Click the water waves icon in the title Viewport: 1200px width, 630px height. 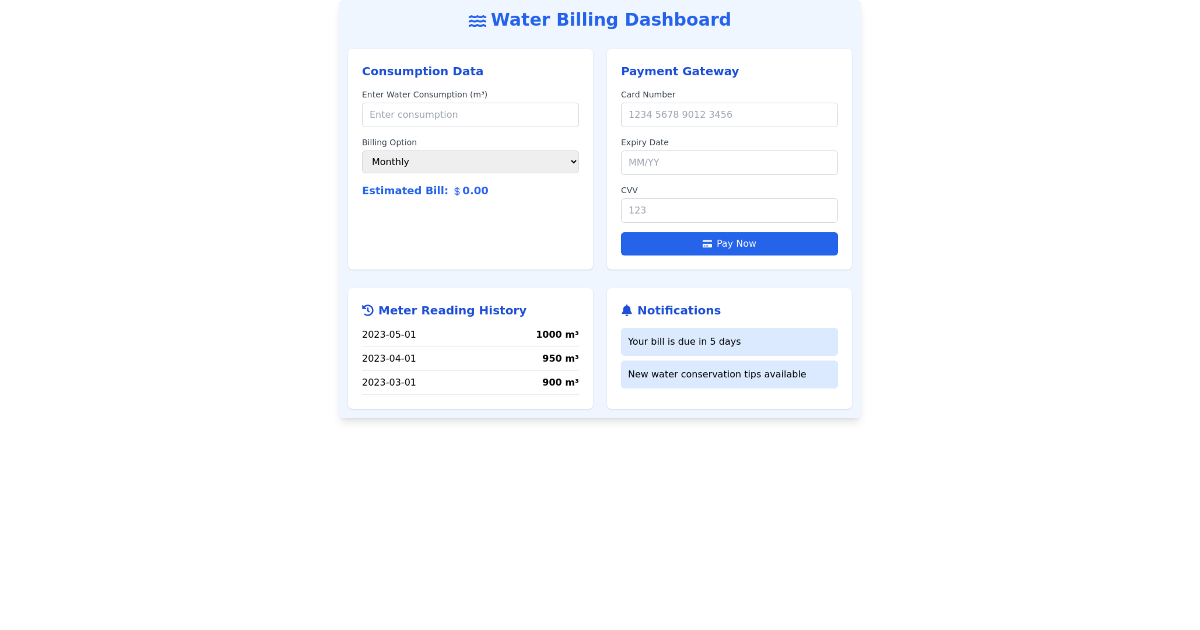(x=477, y=19)
